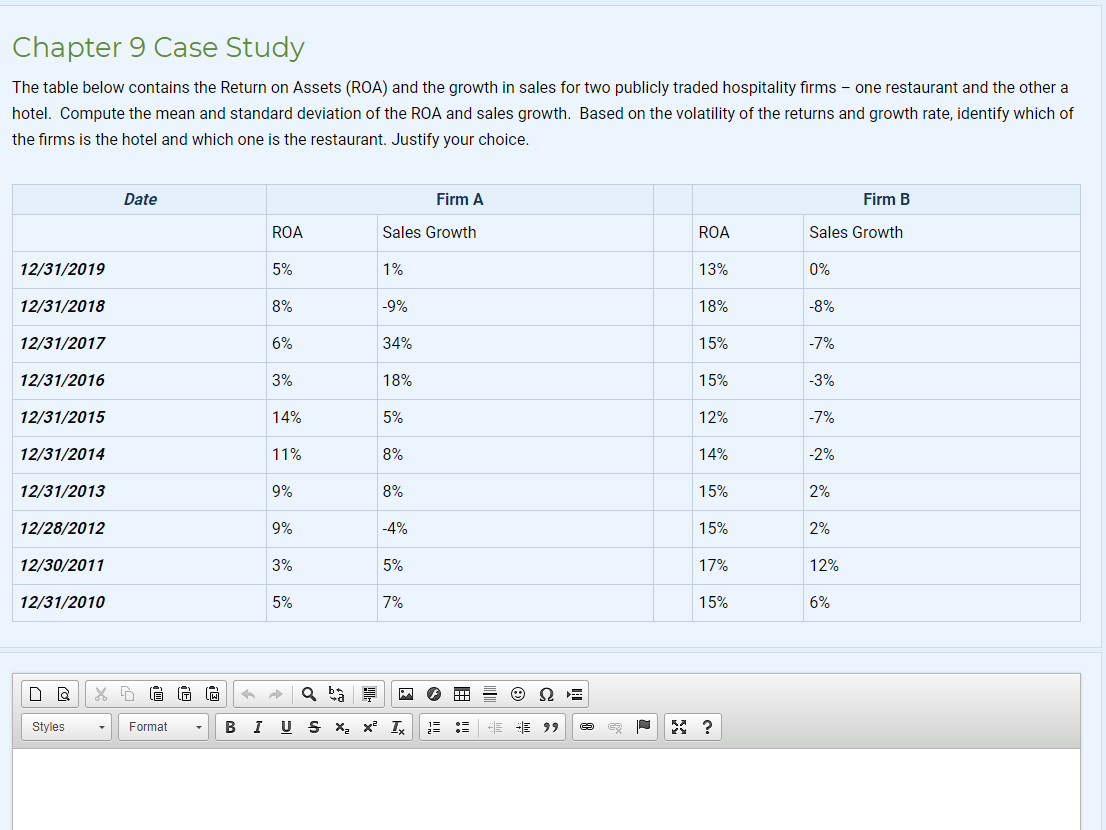Click the New Page icon in editor toolbar
This screenshot has width=1106, height=830.
(x=35, y=694)
